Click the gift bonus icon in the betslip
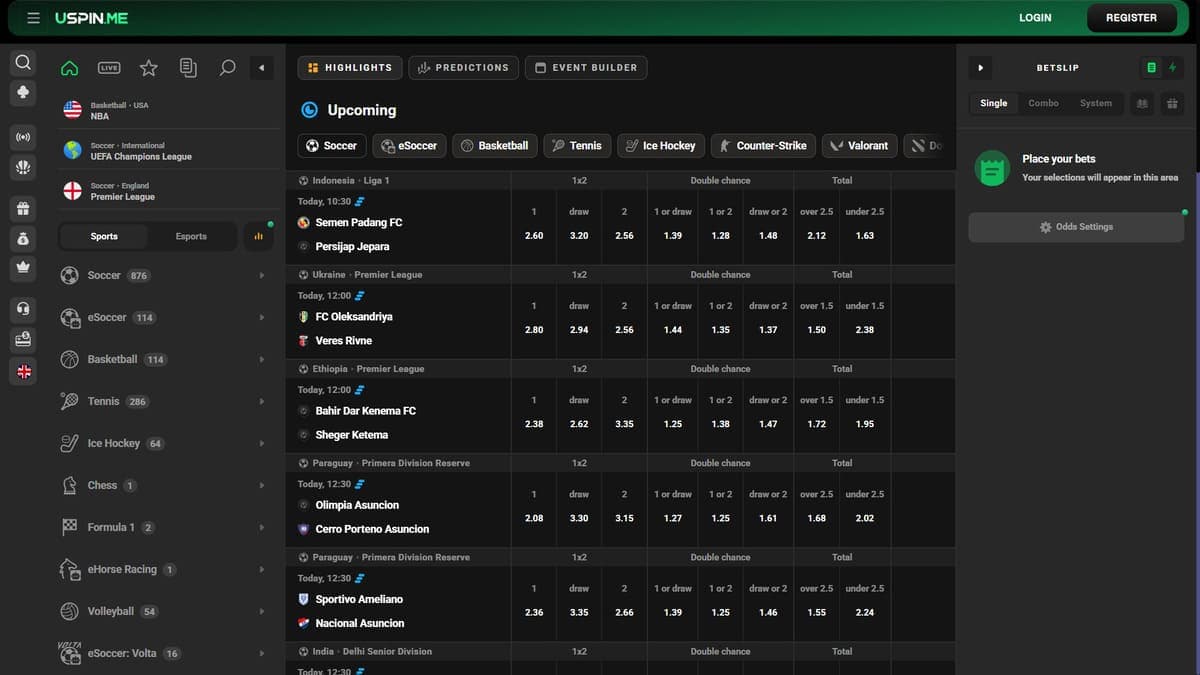This screenshot has height=675, width=1200. [x=1172, y=103]
